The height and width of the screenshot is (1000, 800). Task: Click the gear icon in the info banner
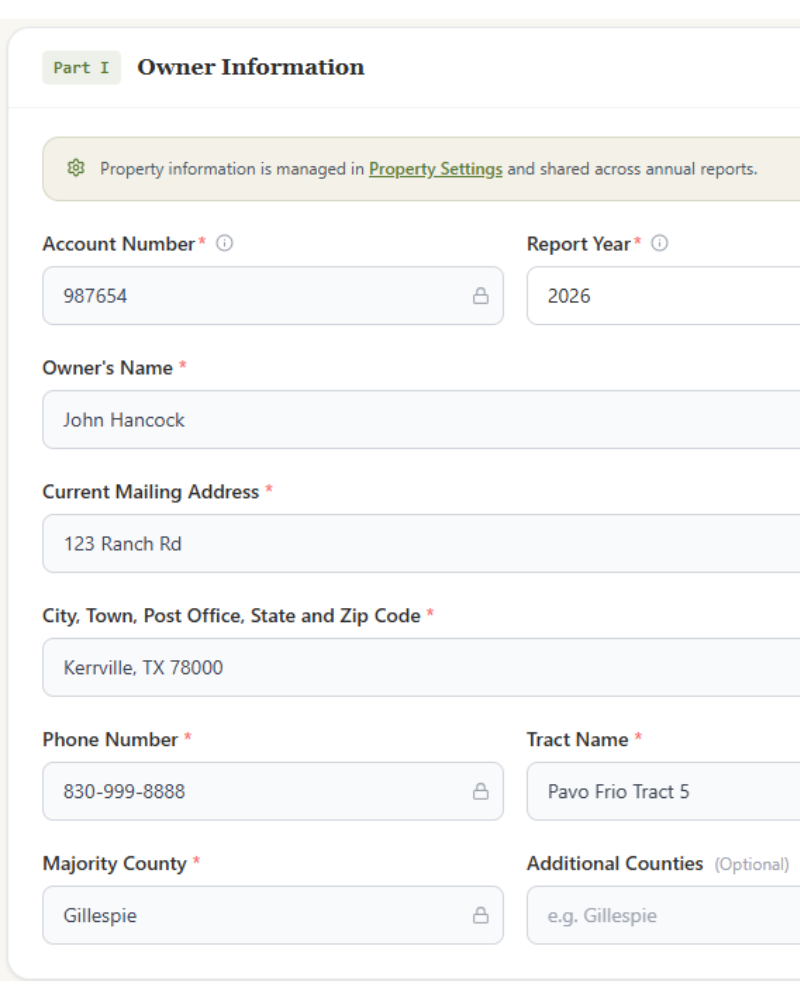[x=76, y=168]
